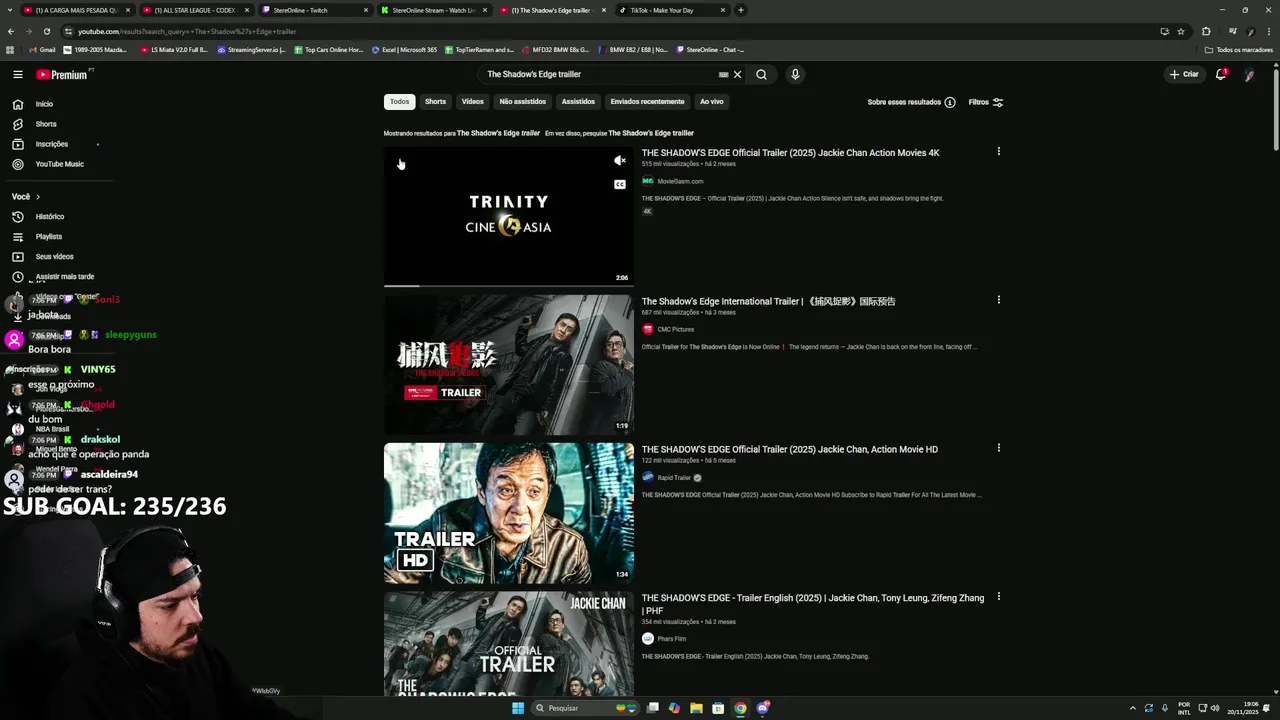Open Chrome extensions puzzle icon
The height and width of the screenshot is (720, 1280).
pos(1206,31)
